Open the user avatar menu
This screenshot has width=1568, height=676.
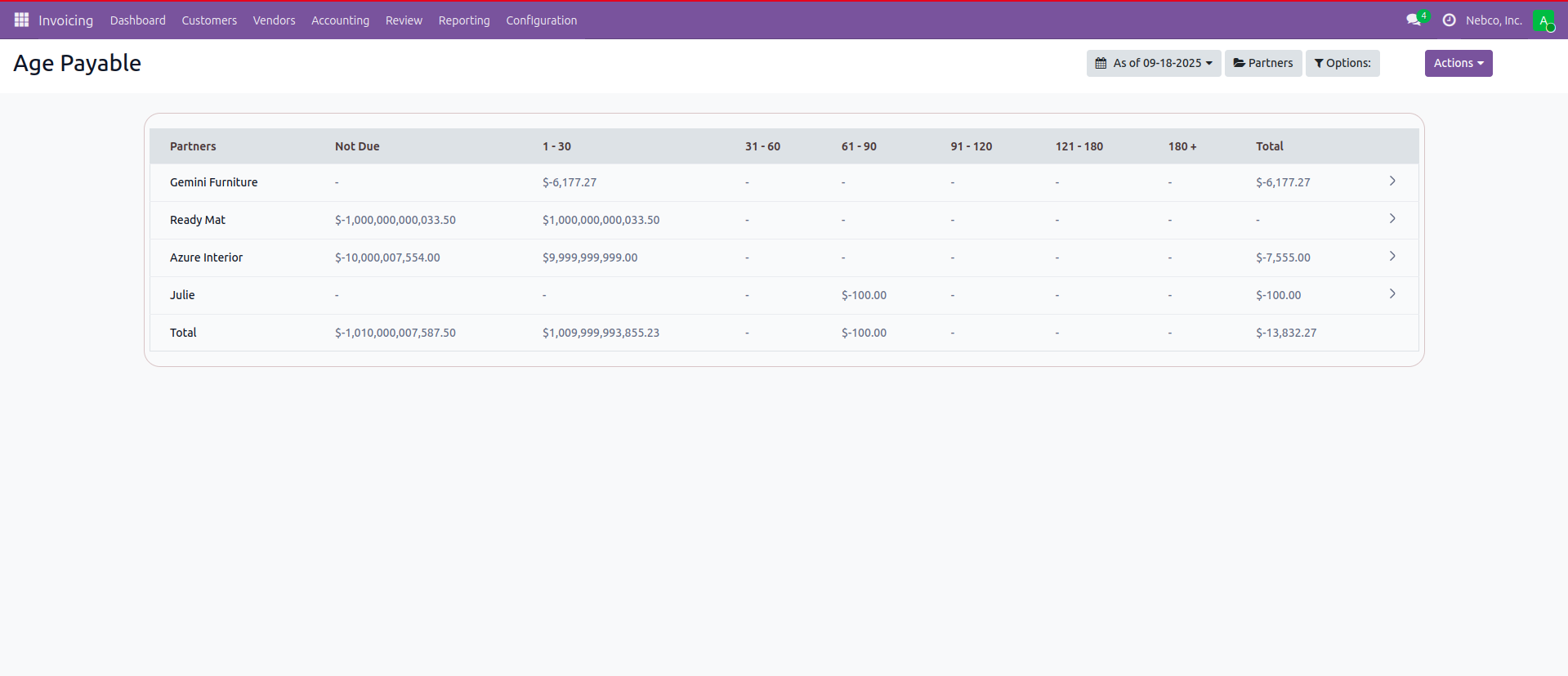[1543, 20]
